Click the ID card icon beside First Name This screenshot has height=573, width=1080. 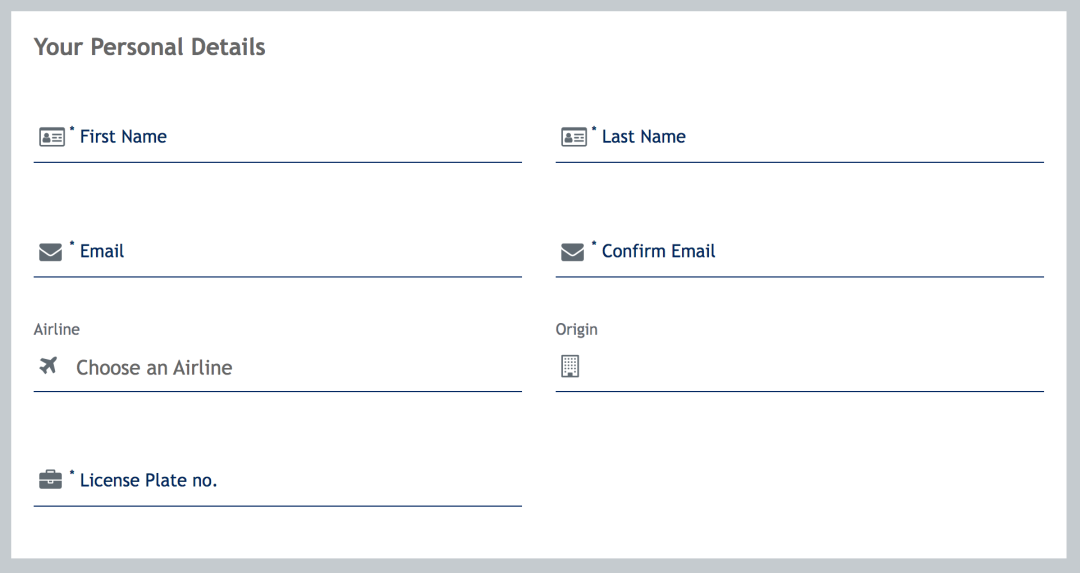coord(51,137)
